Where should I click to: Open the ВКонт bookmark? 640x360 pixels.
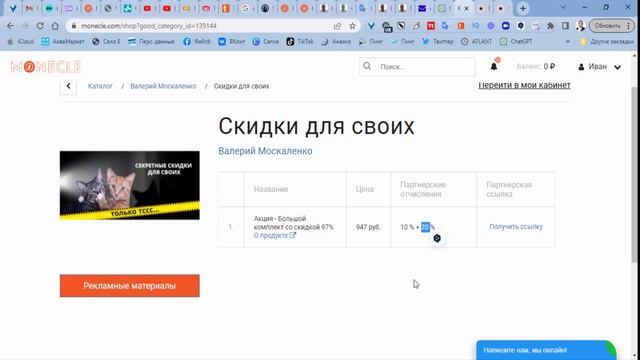coord(231,42)
